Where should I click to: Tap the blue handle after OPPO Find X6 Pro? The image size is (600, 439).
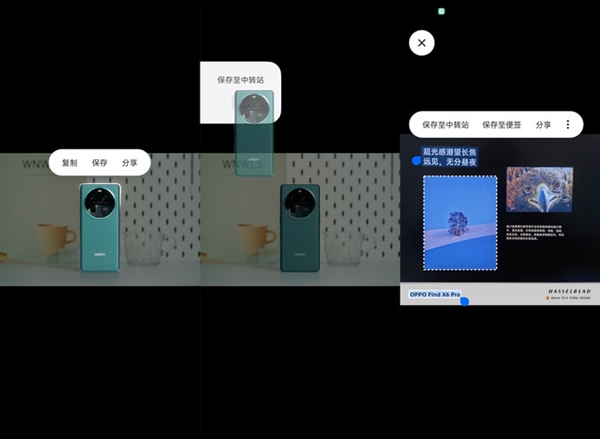point(464,300)
